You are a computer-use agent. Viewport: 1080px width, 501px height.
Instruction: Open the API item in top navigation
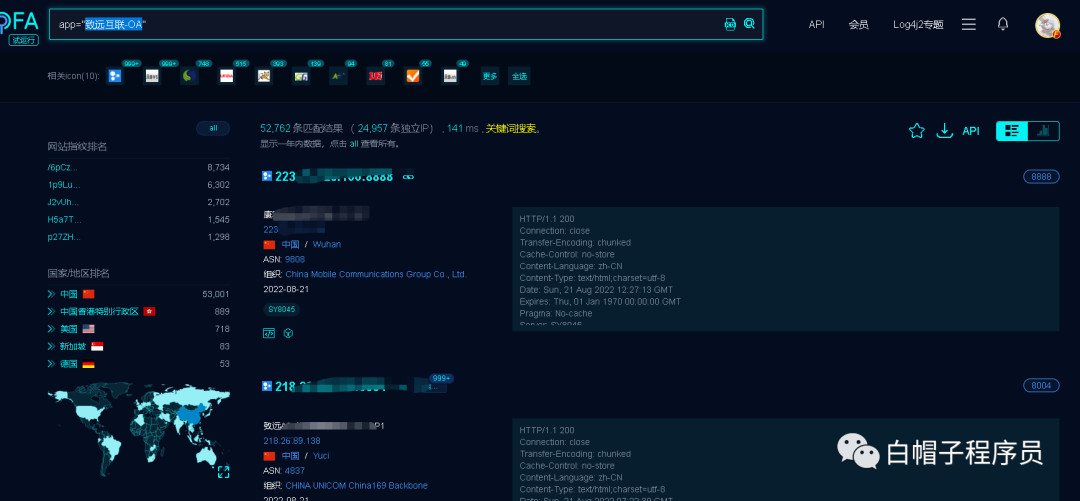[x=816, y=24]
